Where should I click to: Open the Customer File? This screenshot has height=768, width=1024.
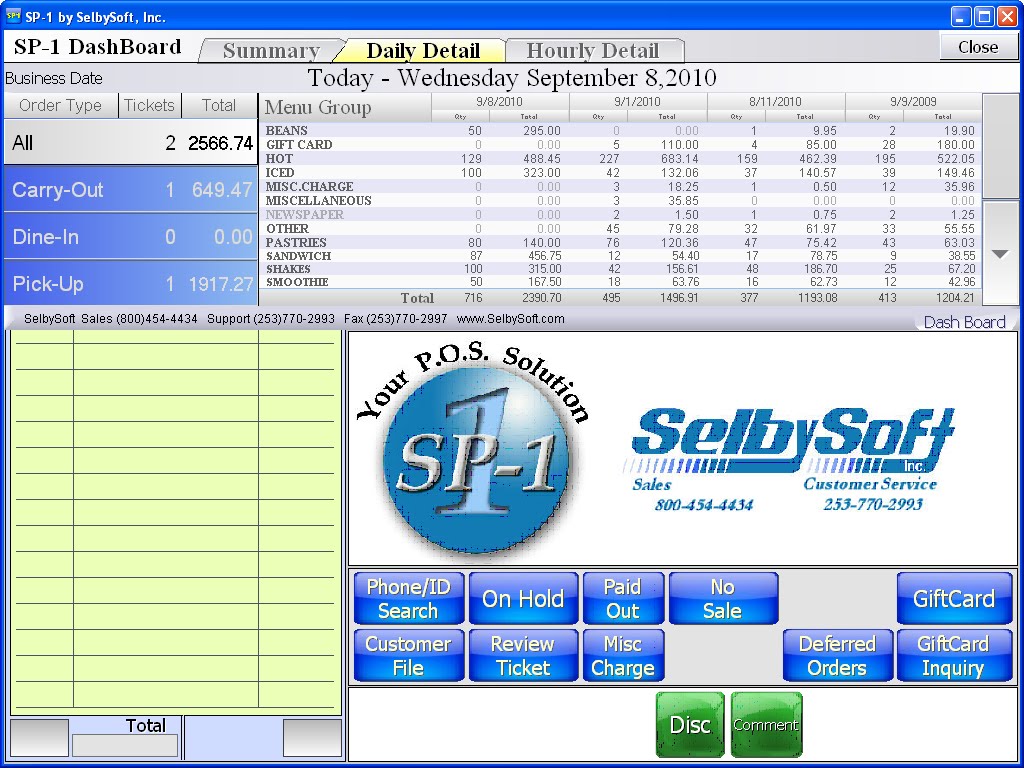[x=408, y=655]
